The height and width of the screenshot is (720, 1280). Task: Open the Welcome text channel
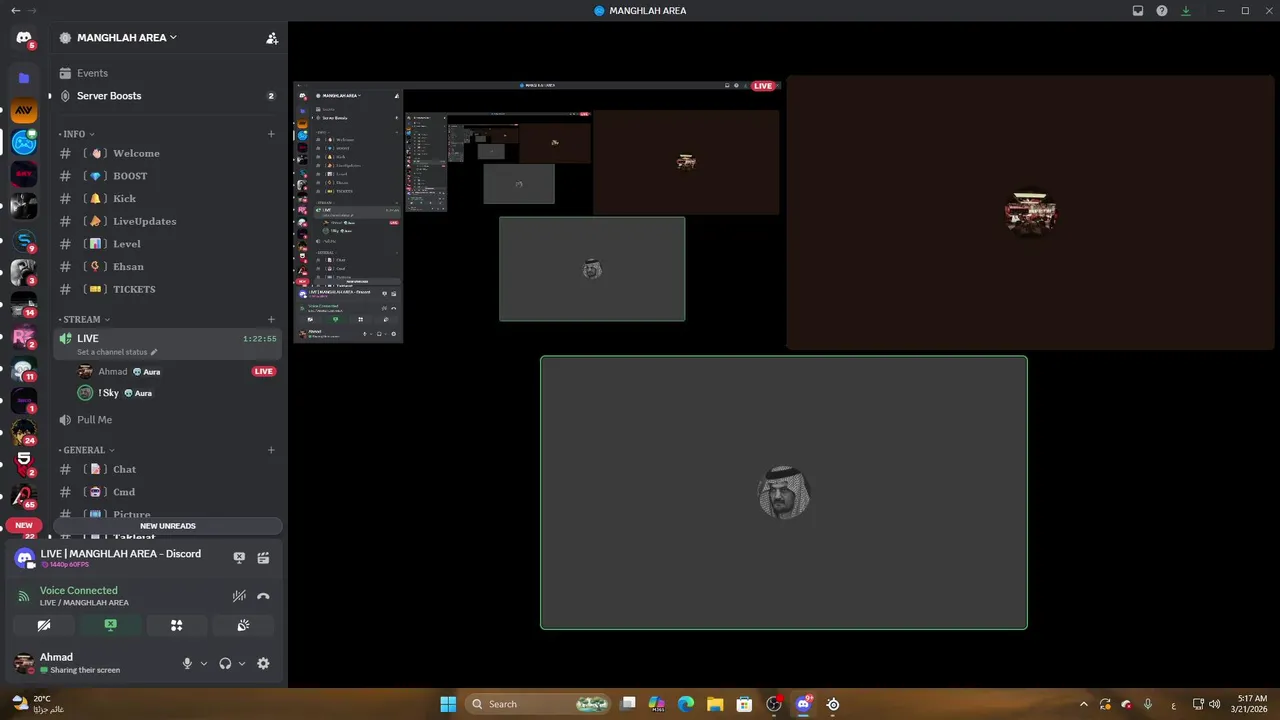[x=167, y=153]
